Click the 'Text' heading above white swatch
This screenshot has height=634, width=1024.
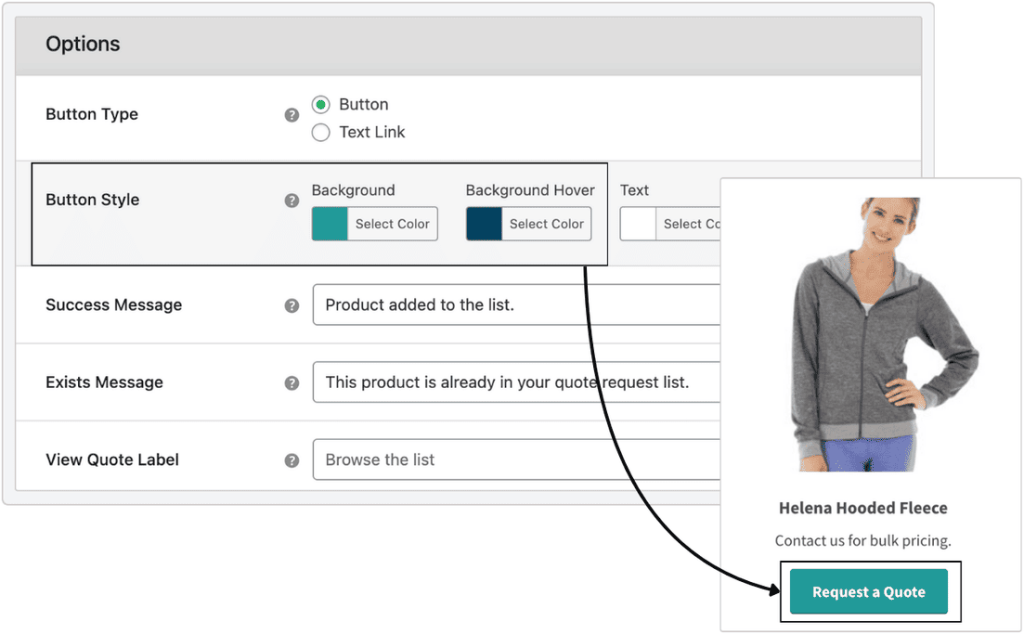coord(634,190)
